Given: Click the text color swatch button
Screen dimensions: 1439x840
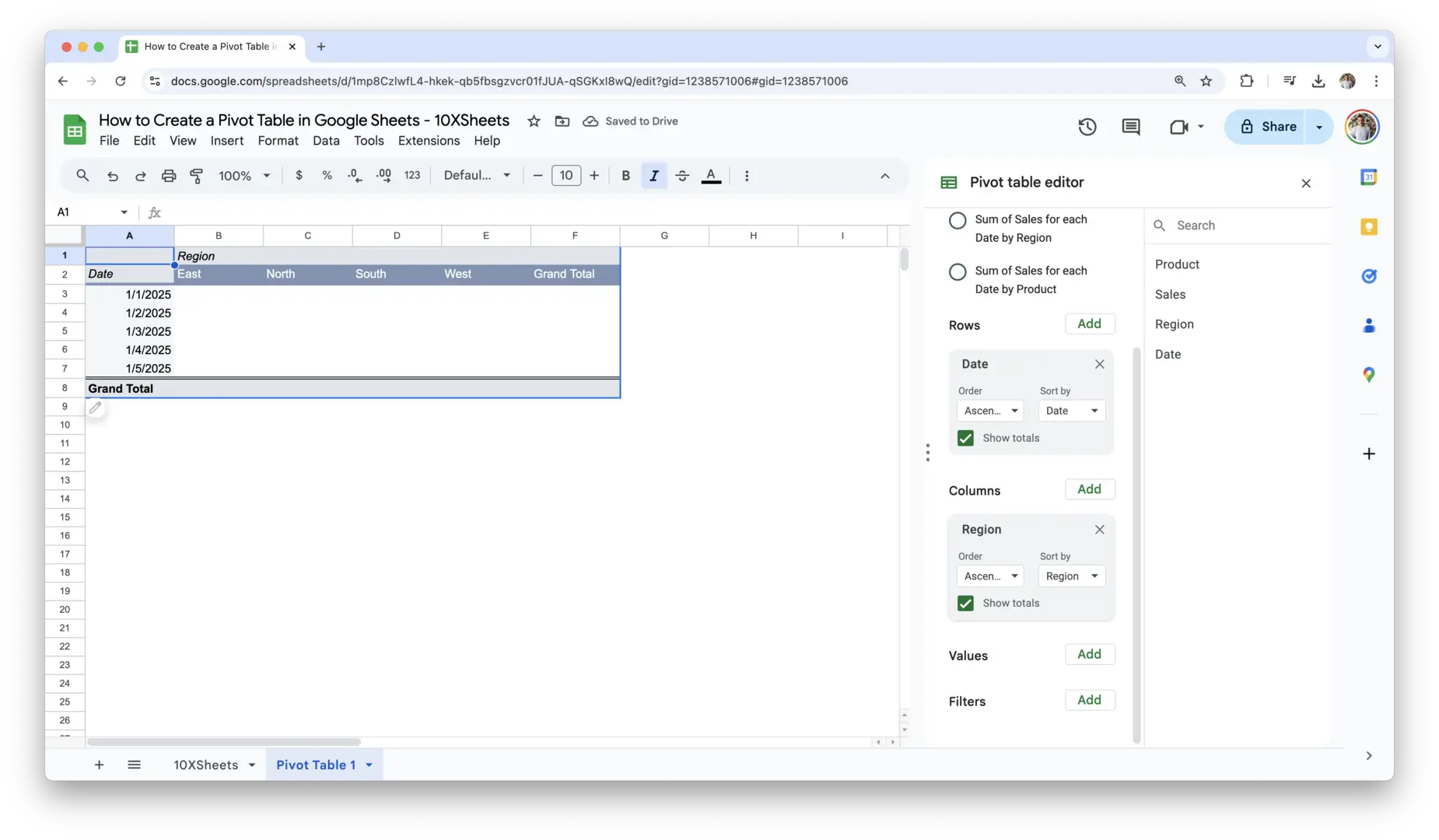Looking at the screenshot, I should point(711,176).
